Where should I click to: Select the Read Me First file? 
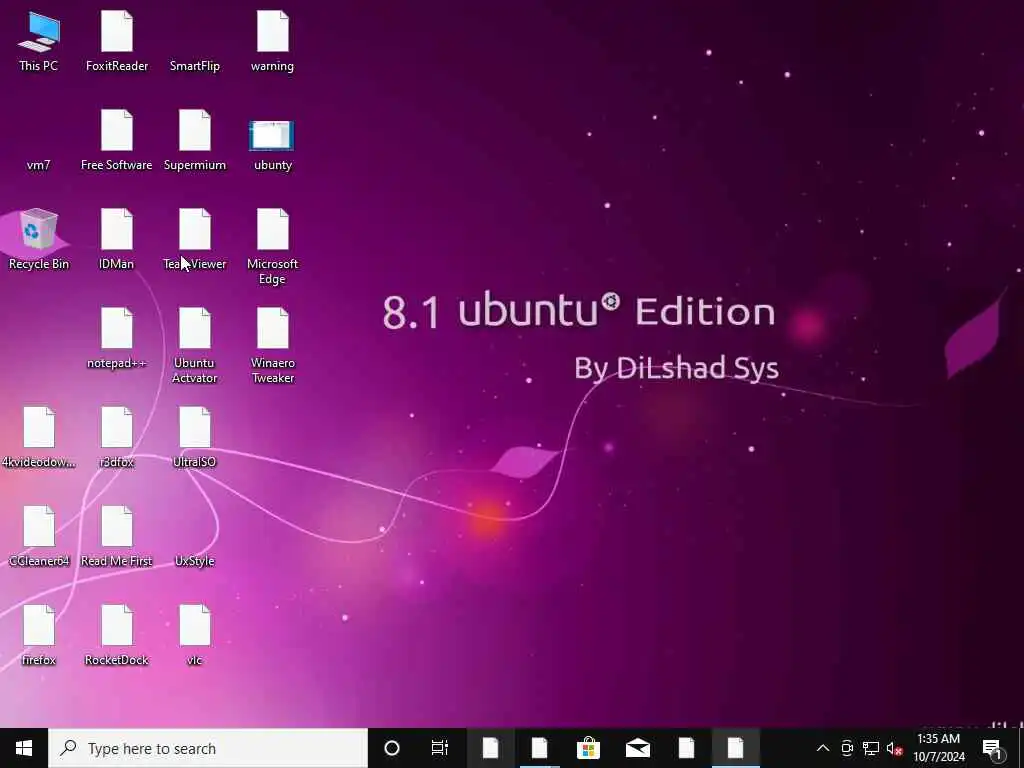point(117,537)
